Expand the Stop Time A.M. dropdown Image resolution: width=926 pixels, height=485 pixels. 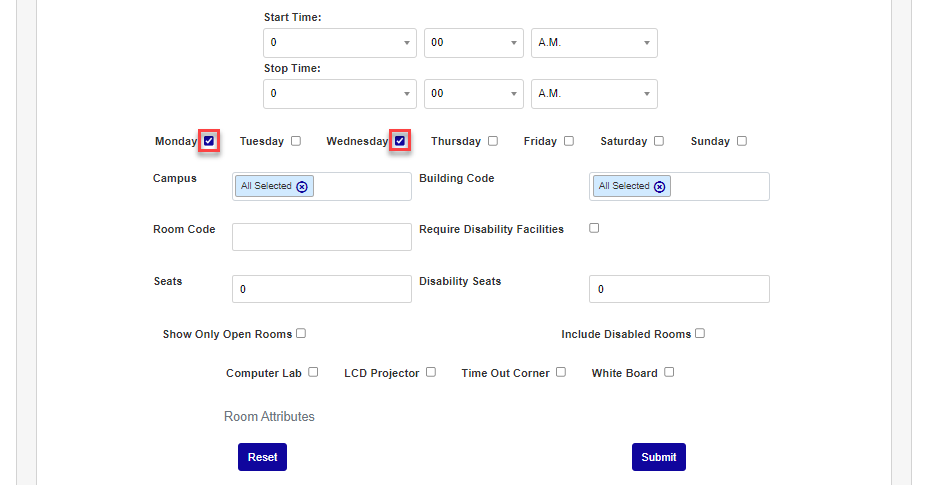click(594, 93)
